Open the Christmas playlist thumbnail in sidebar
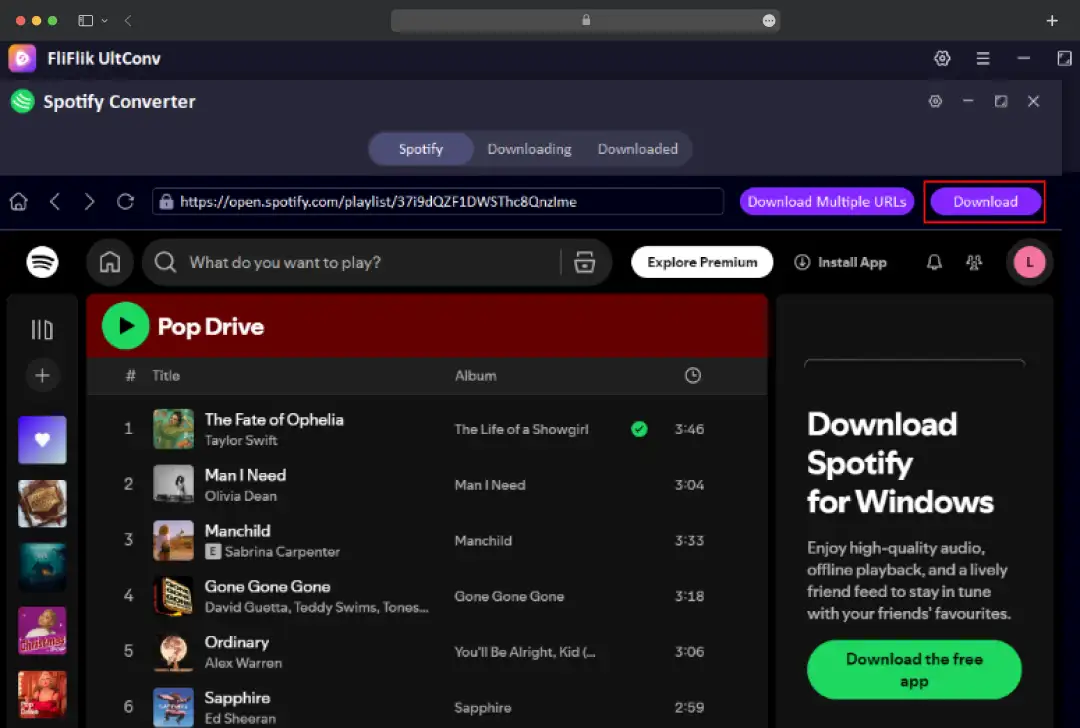Viewport: 1080px width, 728px height. 42,630
